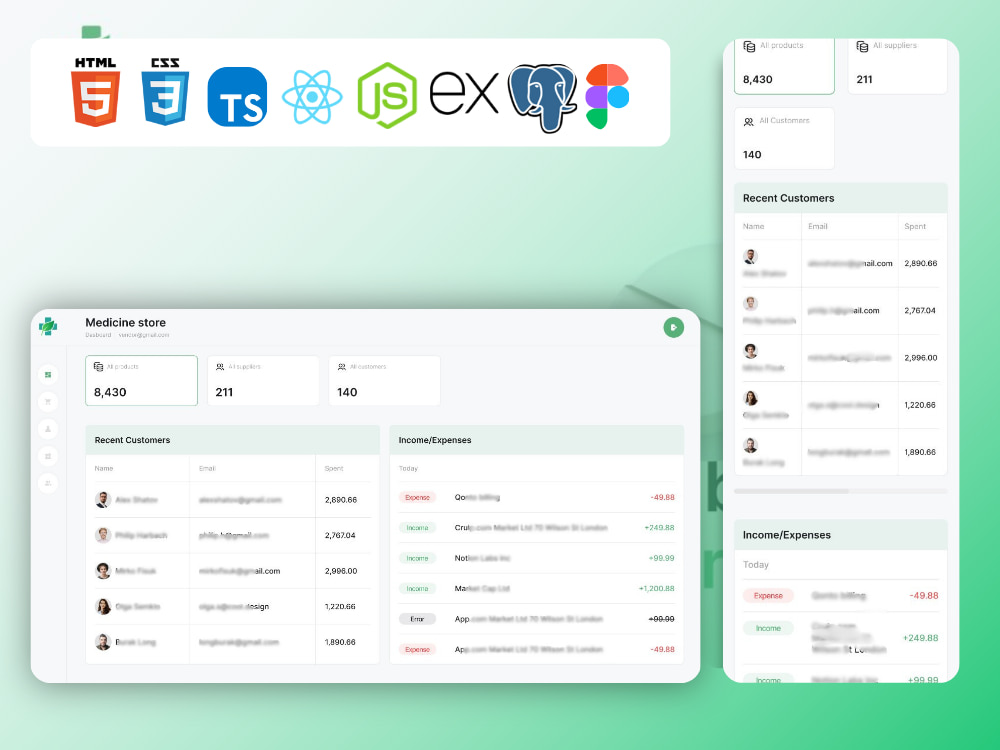This screenshot has height=750, width=1000.
Task: Click the sidebar icon directly below the cart icon
Action: [48, 429]
